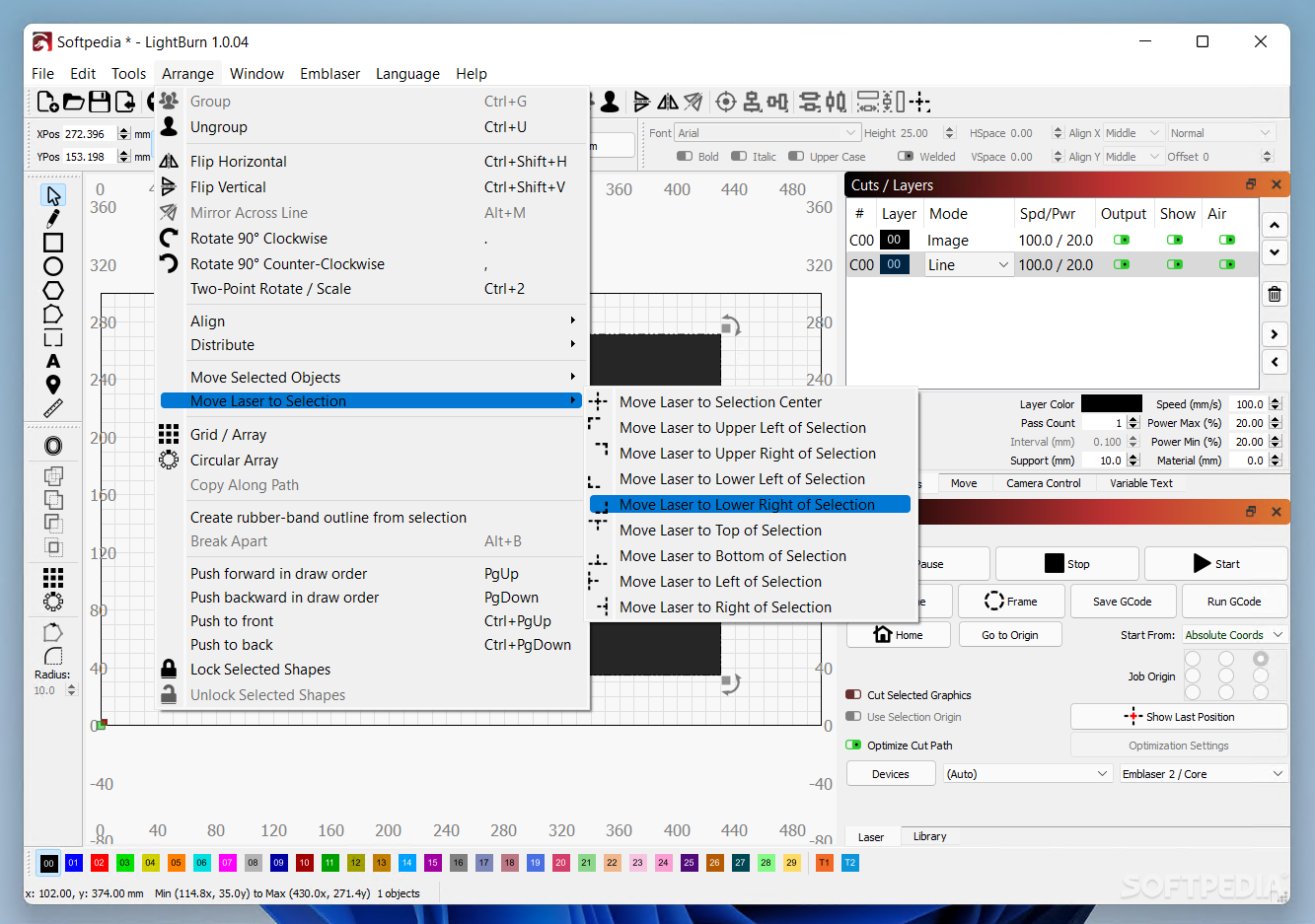
Task: Open the Start From Absolute Coords dropdown
Action: click(x=1235, y=635)
